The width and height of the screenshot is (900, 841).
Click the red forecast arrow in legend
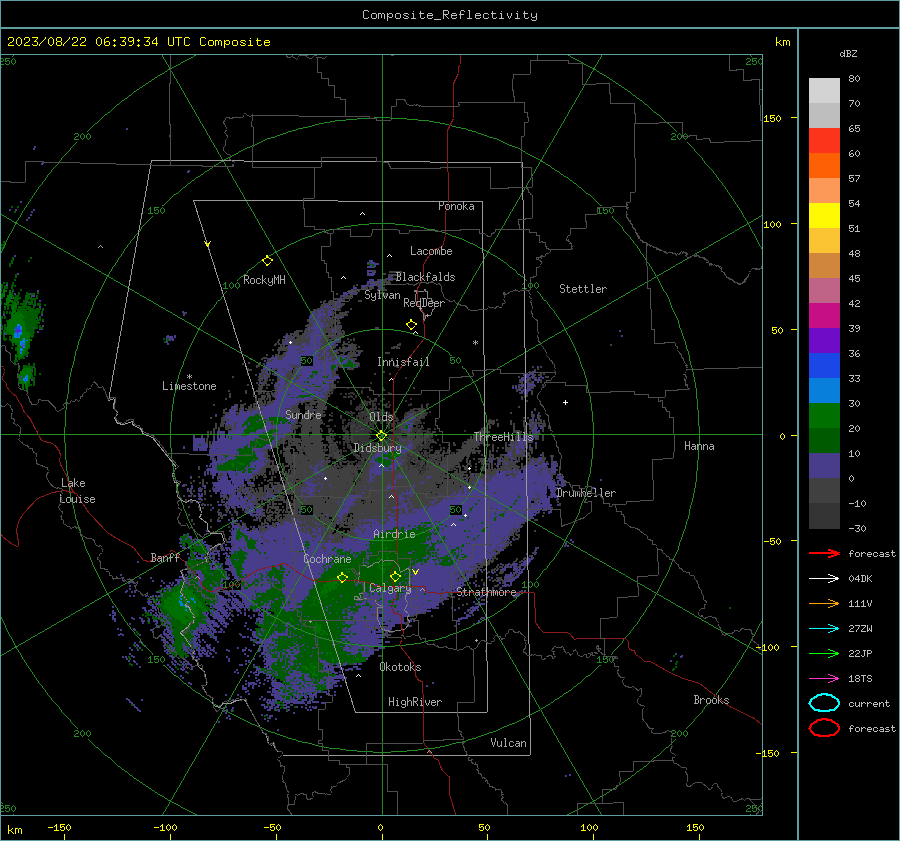[824, 553]
